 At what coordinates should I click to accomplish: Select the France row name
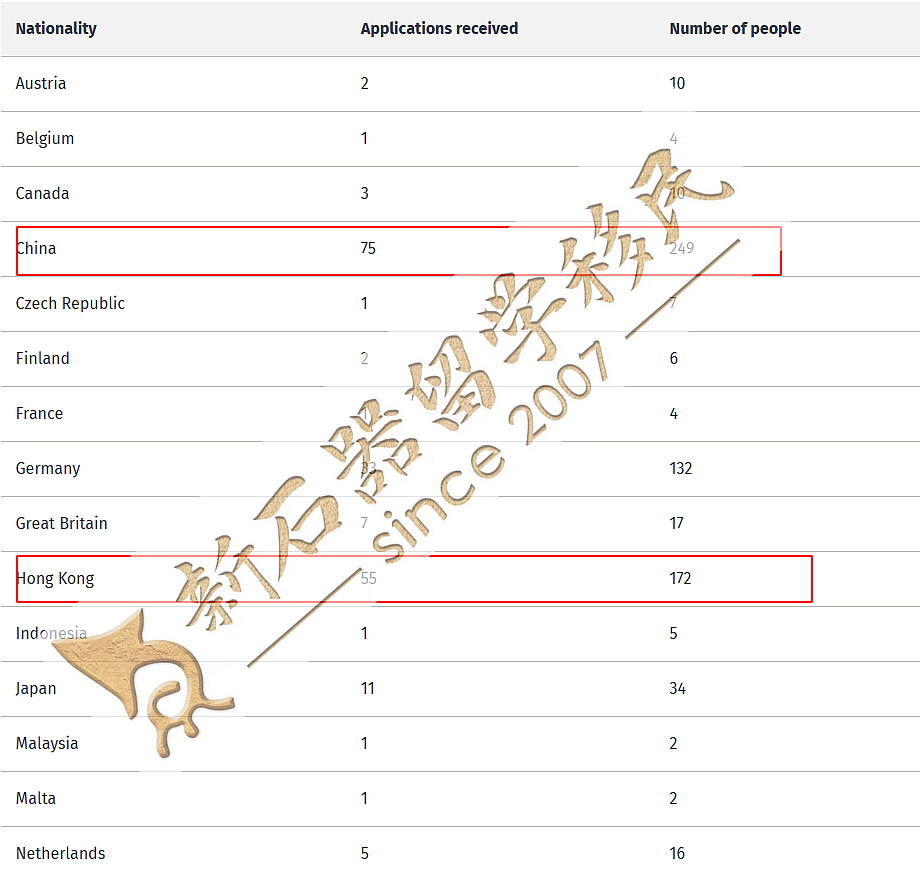pos(39,414)
